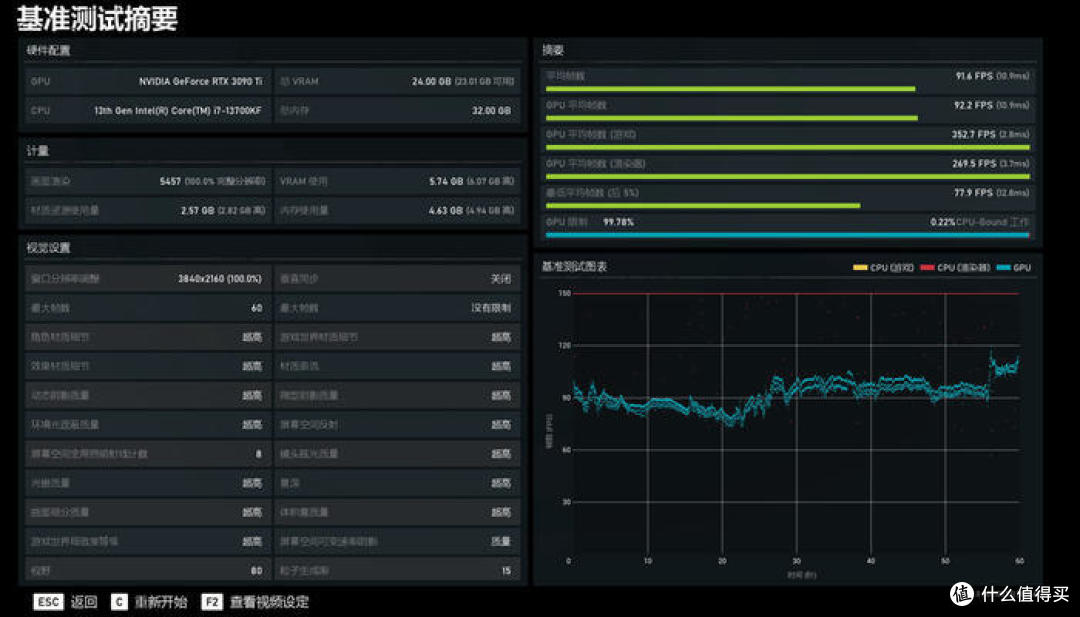
Task: Click the 没有限制 max frame rate value
Action: 491,308
